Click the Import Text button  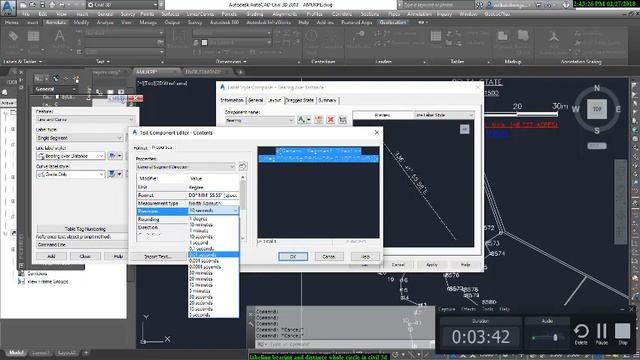(158, 256)
